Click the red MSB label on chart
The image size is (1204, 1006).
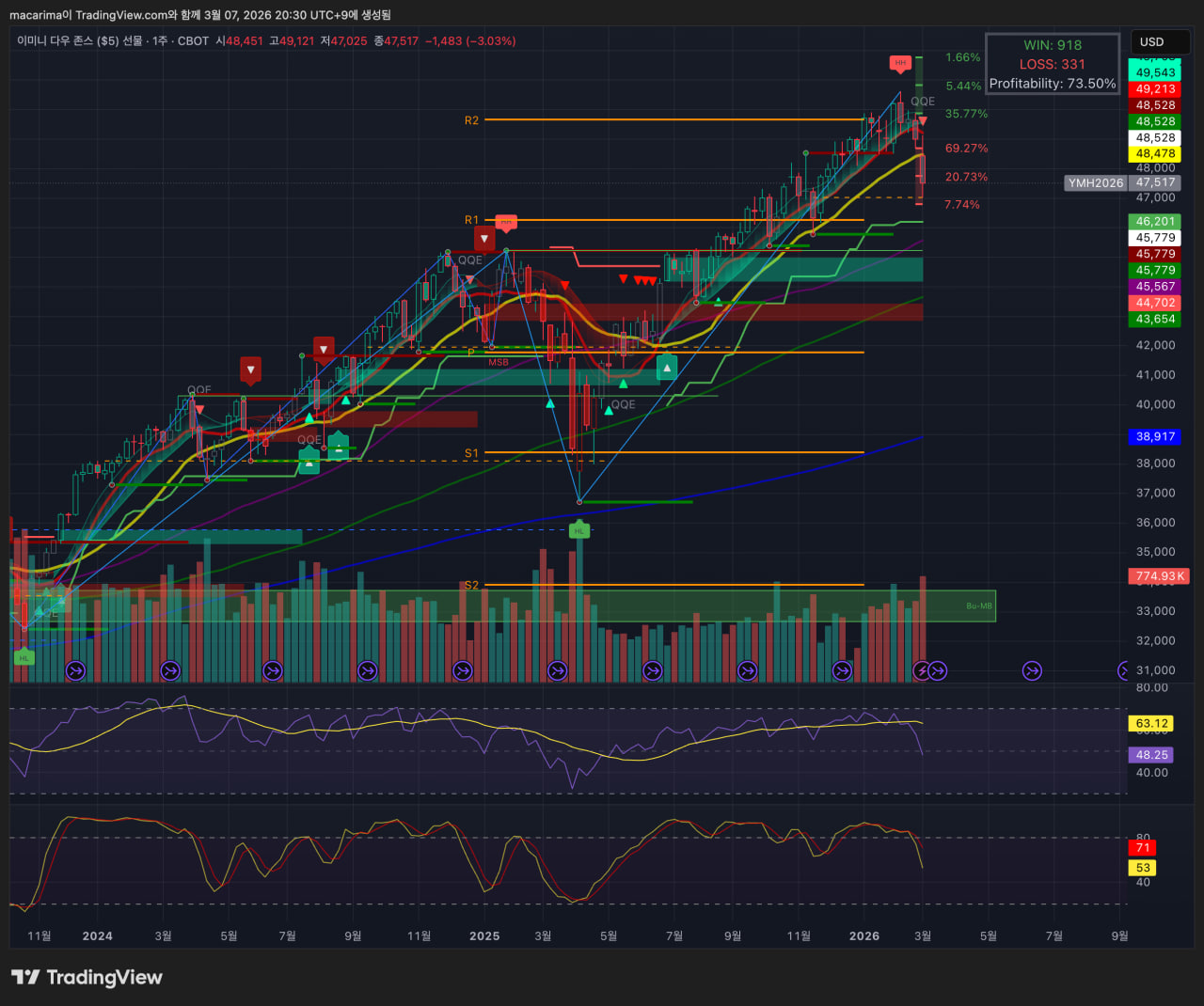click(x=498, y=362)
